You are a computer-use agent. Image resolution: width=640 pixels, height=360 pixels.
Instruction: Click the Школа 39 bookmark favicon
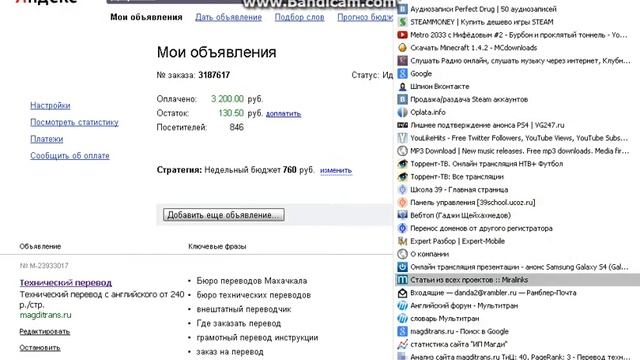(402, 190)
